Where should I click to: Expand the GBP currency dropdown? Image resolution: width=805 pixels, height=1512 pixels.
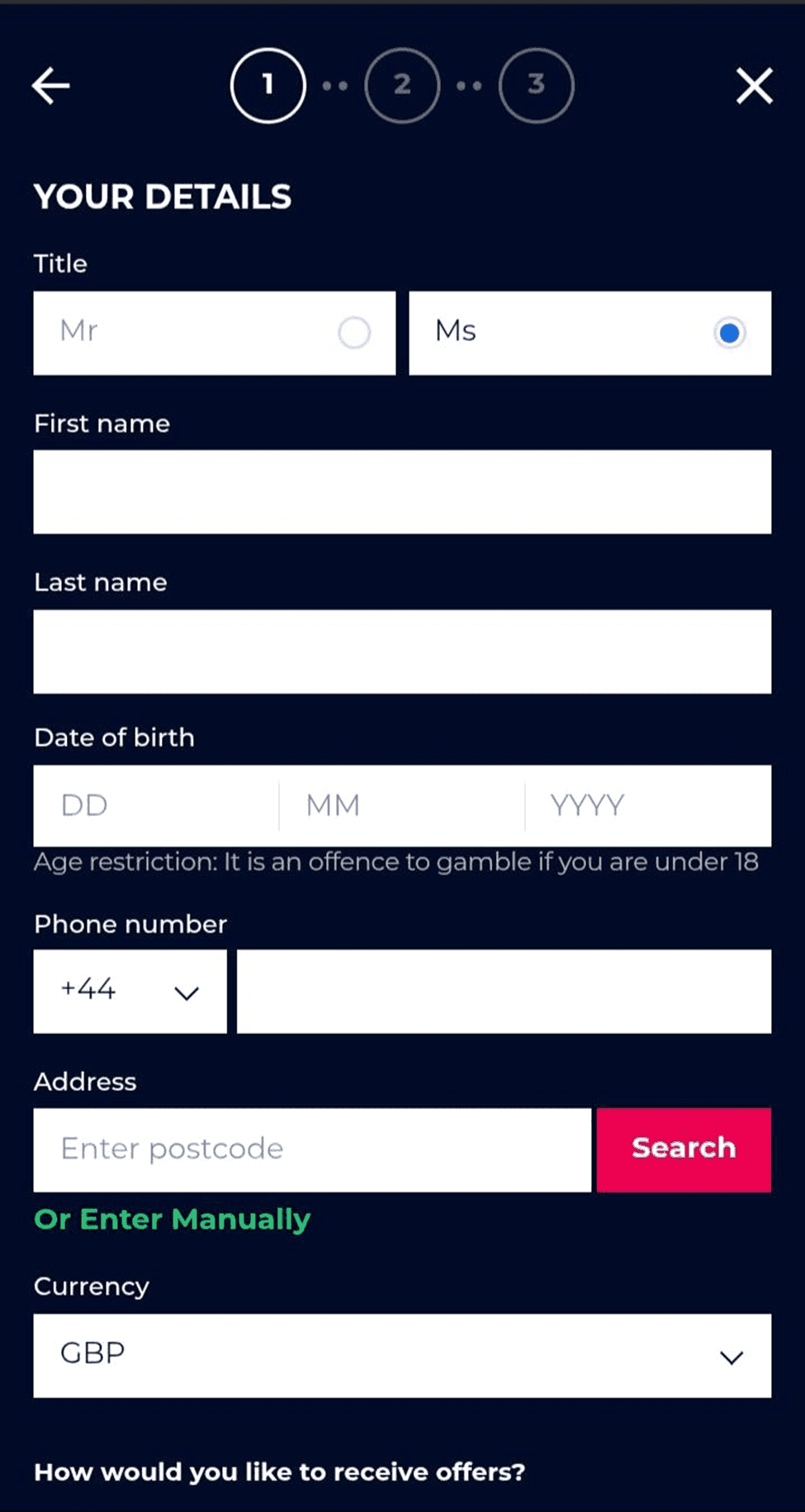point(402,1355)
